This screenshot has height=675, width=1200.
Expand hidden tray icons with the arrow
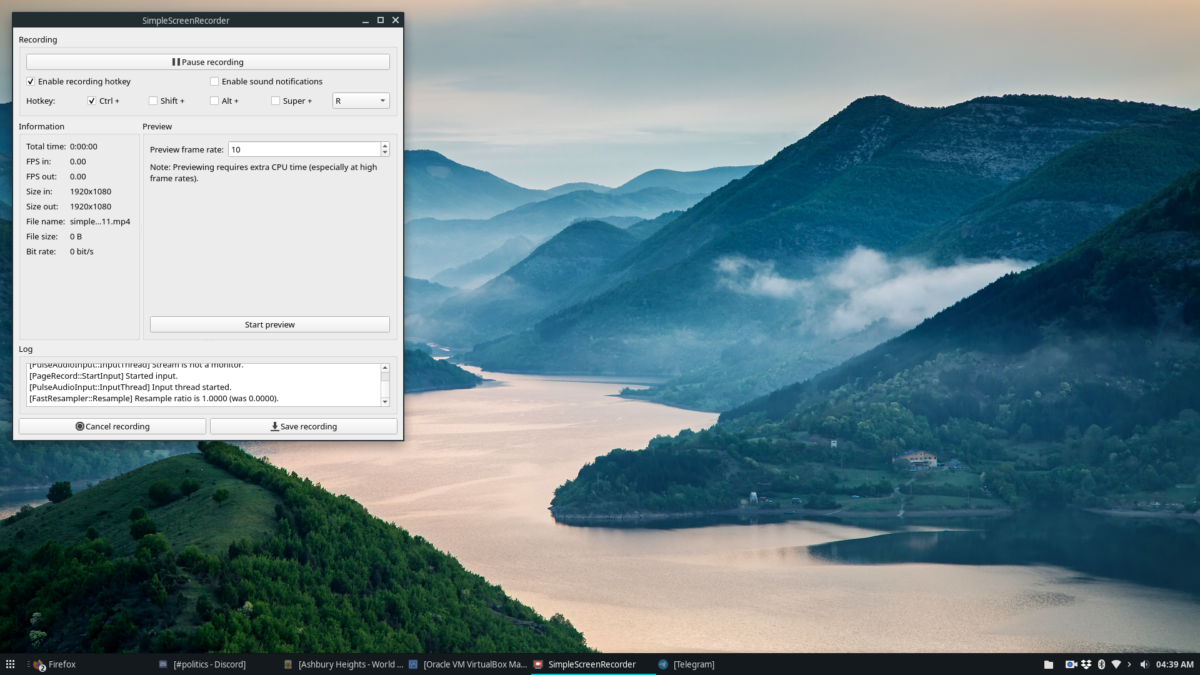[x=1130, y=664]
